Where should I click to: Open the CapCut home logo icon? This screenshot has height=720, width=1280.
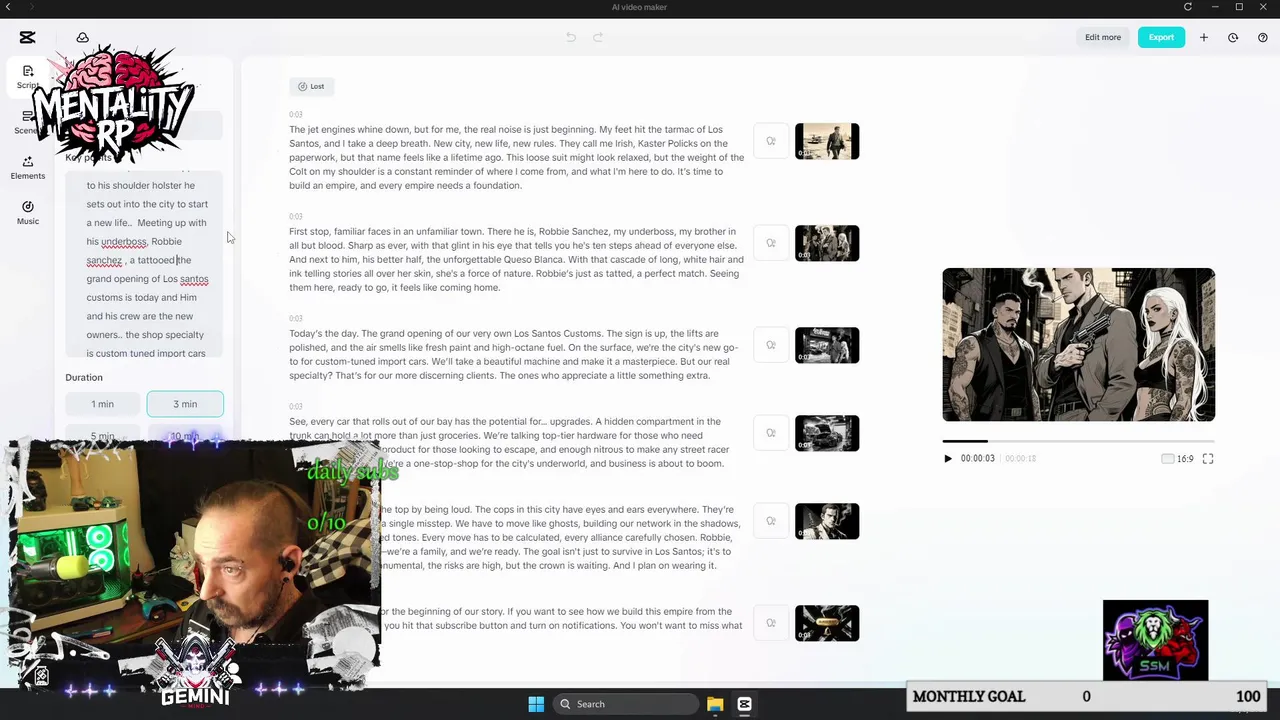tap(27, 37)
